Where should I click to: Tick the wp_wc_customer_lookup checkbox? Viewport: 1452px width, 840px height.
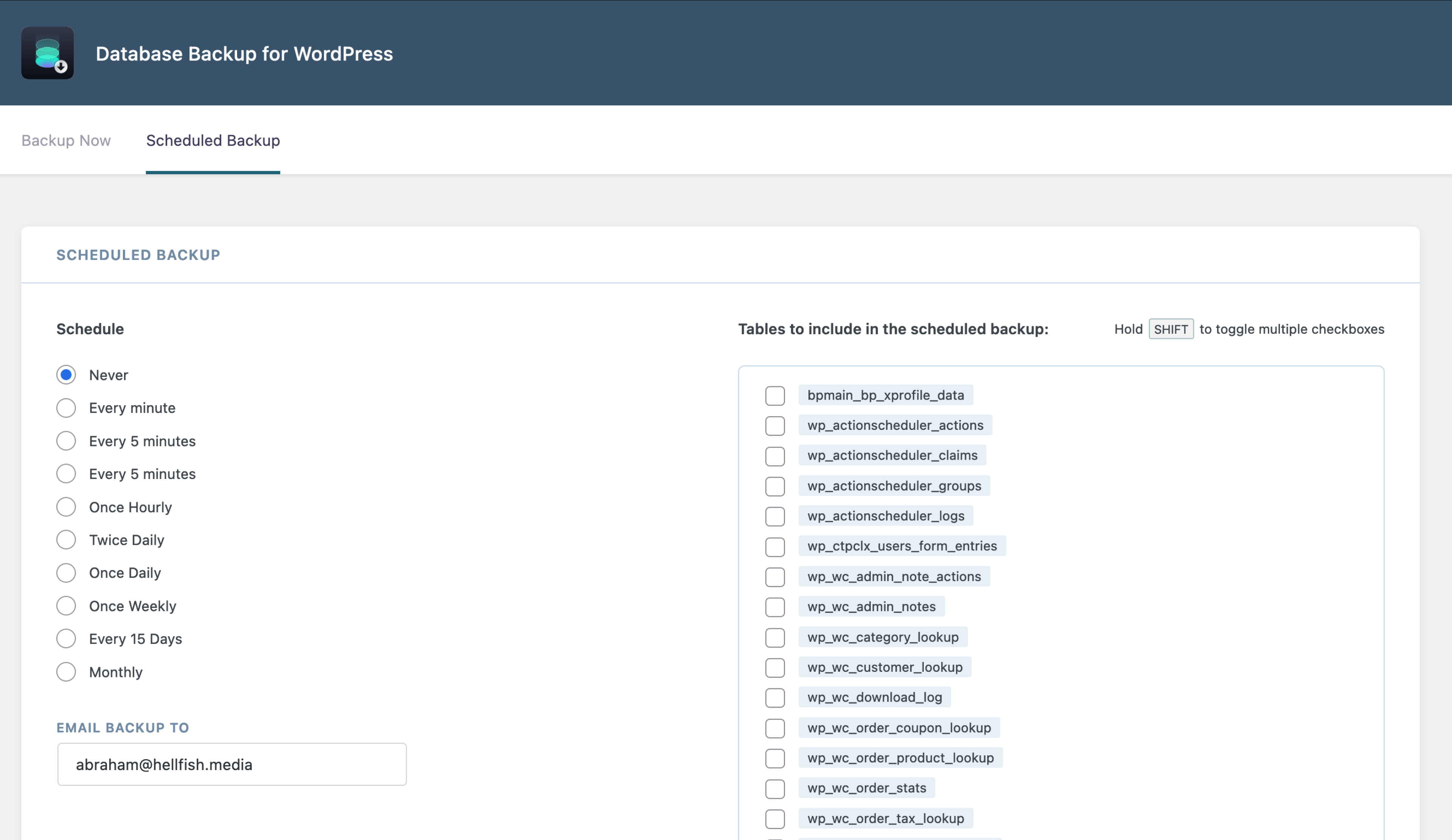pyautogui.click(x=775, y=667)
